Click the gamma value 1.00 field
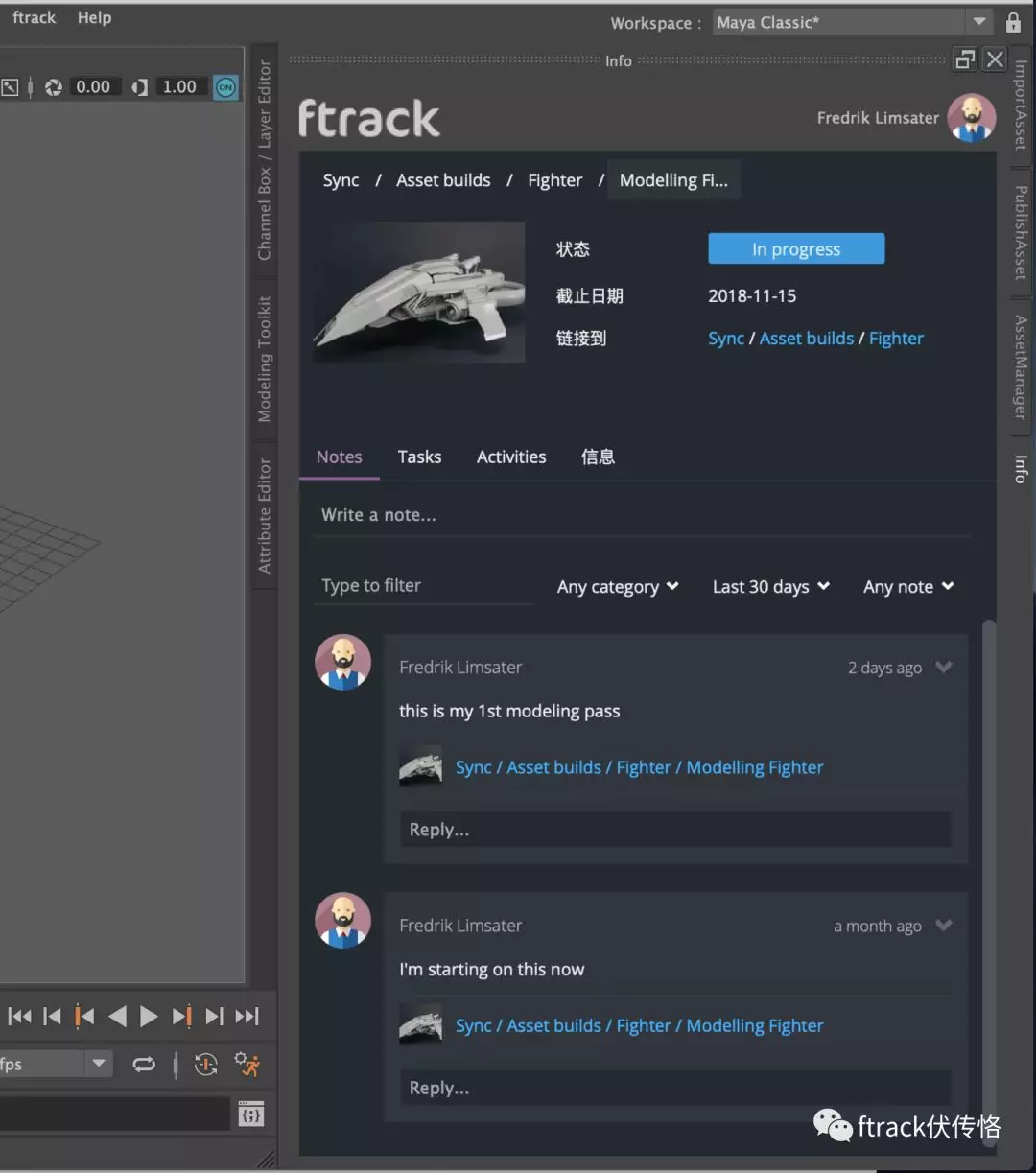Viewport: 1036px width, 1173px height. [x=179, y=87]
